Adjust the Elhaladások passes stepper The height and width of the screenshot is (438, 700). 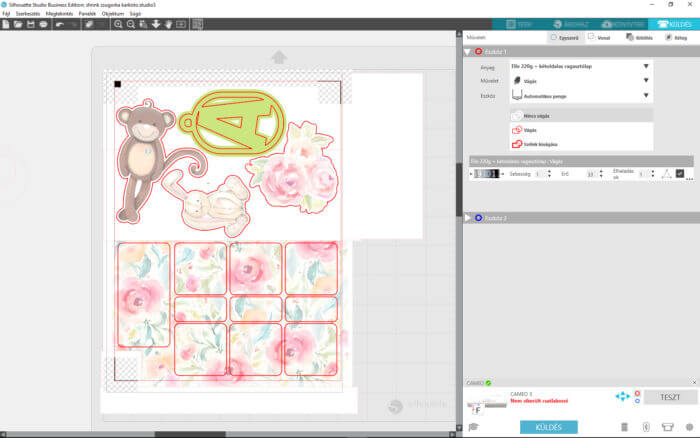click(x=653, y=174)
